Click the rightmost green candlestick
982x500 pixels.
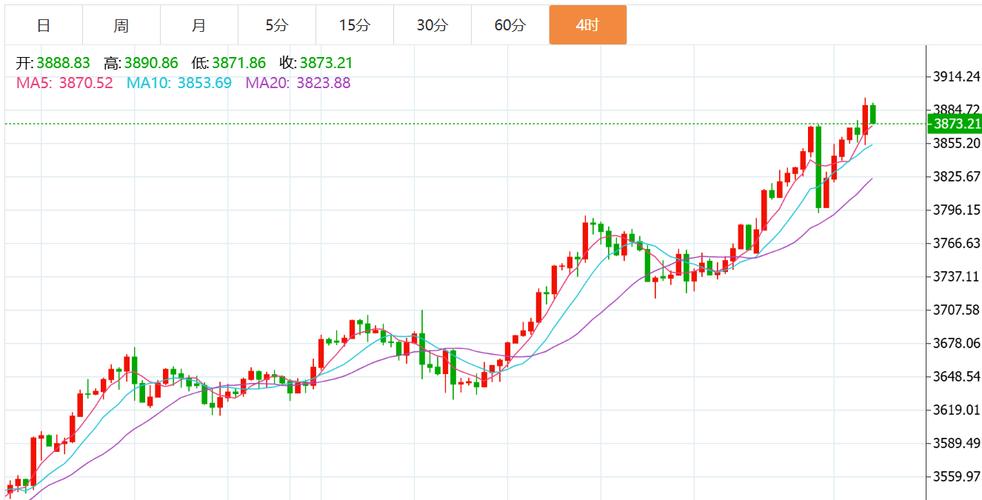pos(874,114)
